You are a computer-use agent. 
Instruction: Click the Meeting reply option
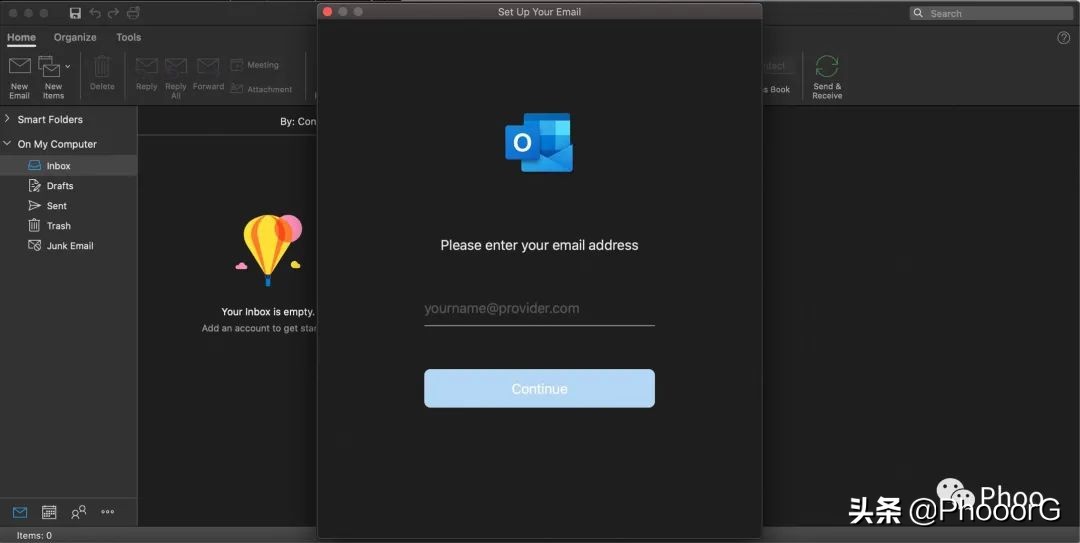click(x=255, y=65)
